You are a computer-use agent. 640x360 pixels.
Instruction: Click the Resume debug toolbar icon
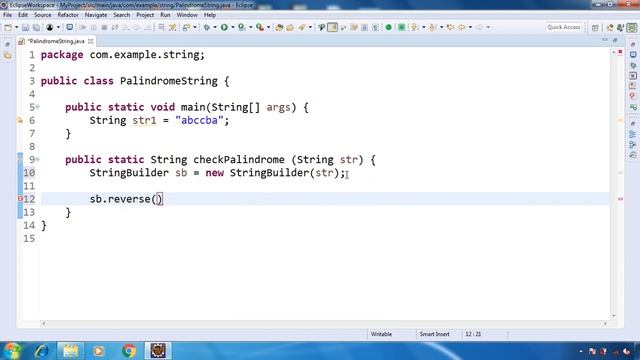coord(83,27)
